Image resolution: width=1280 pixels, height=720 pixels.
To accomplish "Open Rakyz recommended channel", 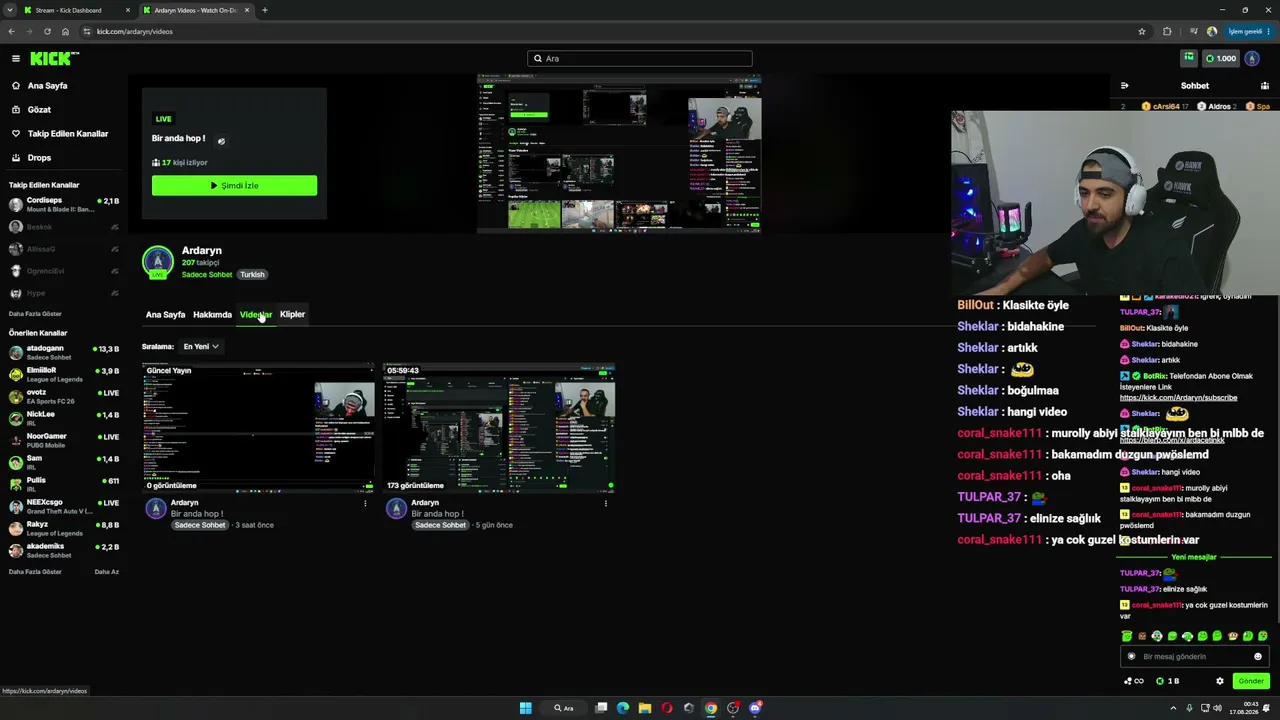I will [64, 528].
